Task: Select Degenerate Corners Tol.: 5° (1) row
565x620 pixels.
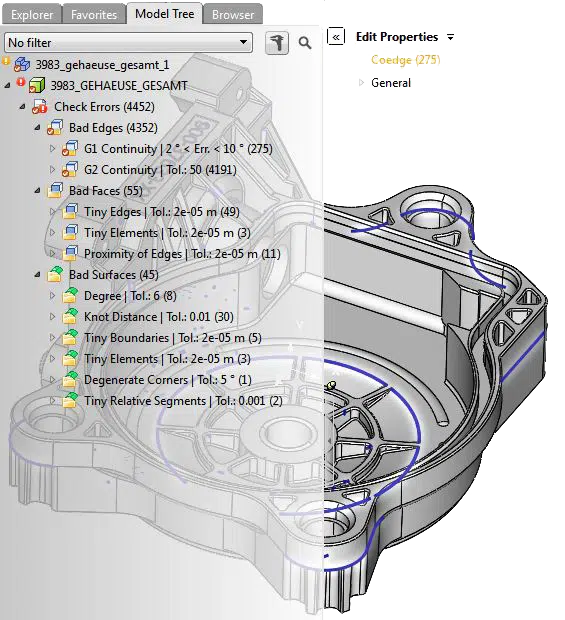Action: [168, 379]
